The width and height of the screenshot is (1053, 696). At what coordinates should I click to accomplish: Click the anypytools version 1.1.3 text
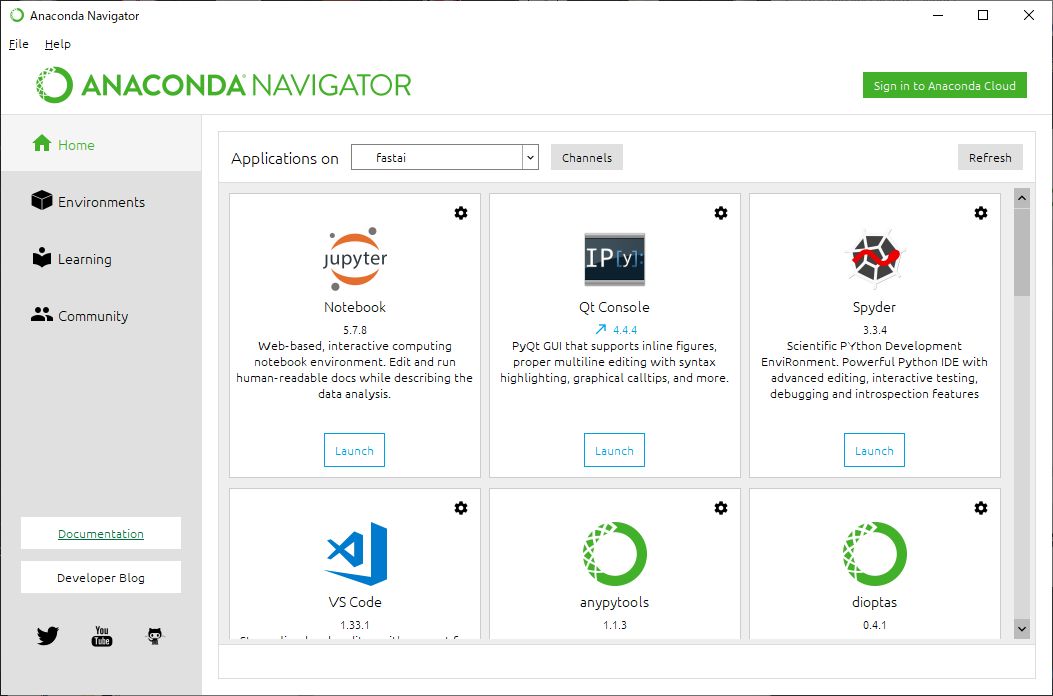pyautogui.click(x=614, y=625)
